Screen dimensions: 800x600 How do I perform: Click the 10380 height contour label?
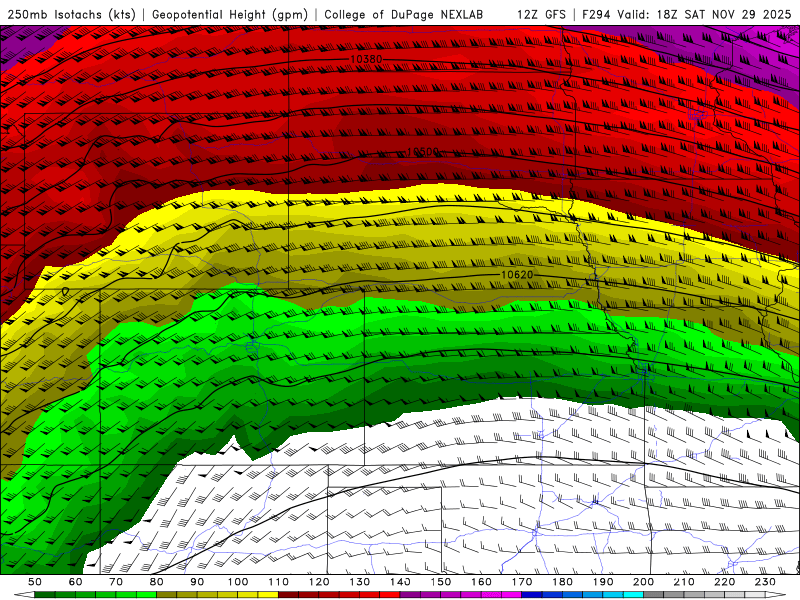pos(366,59)
